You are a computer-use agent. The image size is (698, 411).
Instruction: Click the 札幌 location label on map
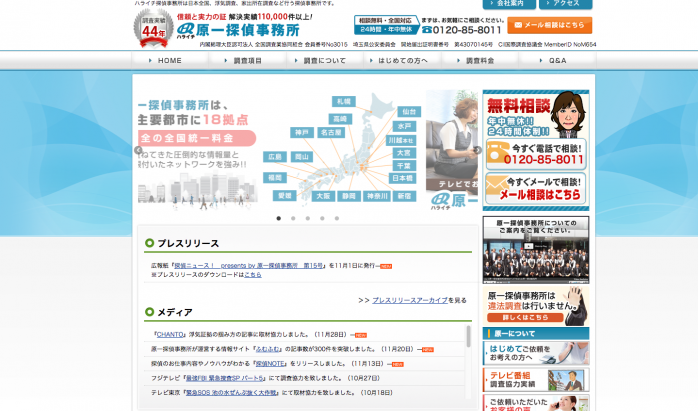[344, 102]
